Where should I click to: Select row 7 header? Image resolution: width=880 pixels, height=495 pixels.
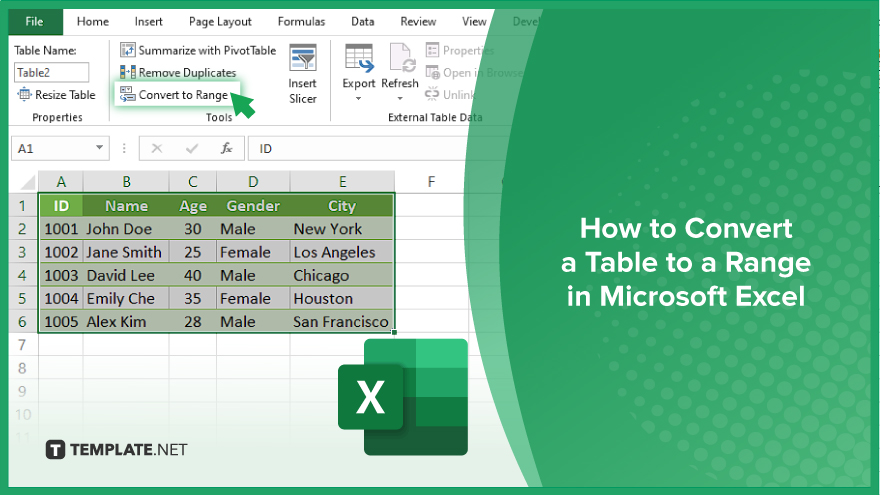[x=22, y=345]
